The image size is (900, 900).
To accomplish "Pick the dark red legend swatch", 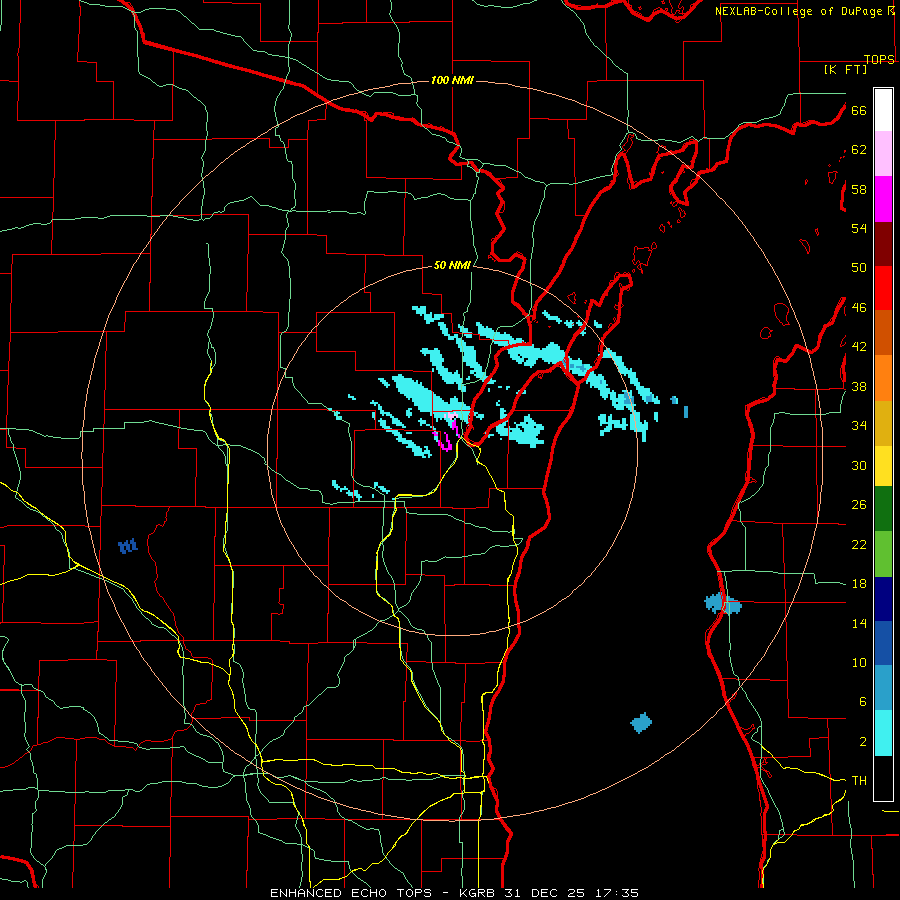I will [883, 244].
